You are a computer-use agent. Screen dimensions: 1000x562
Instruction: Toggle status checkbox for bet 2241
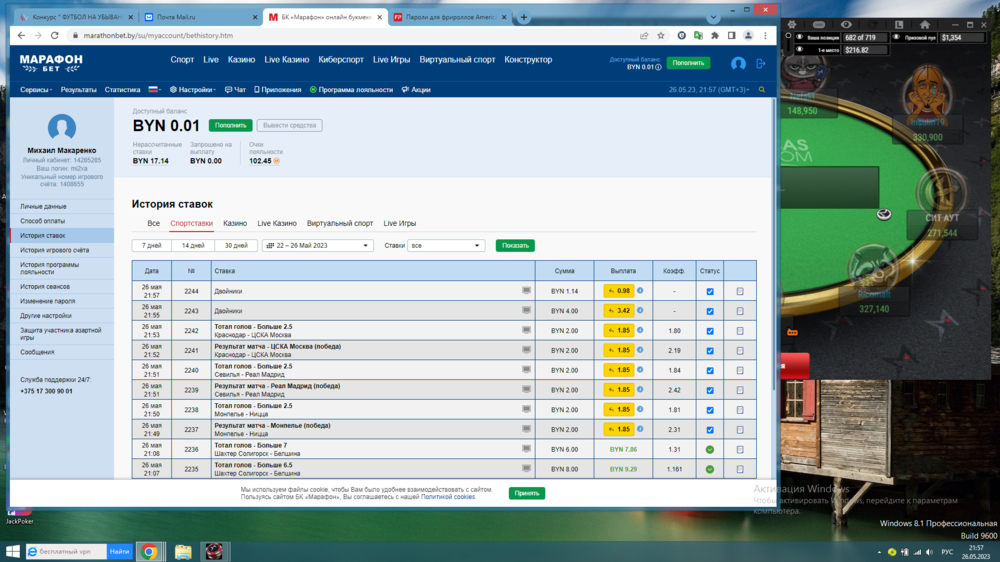click(x=710, y=351)
